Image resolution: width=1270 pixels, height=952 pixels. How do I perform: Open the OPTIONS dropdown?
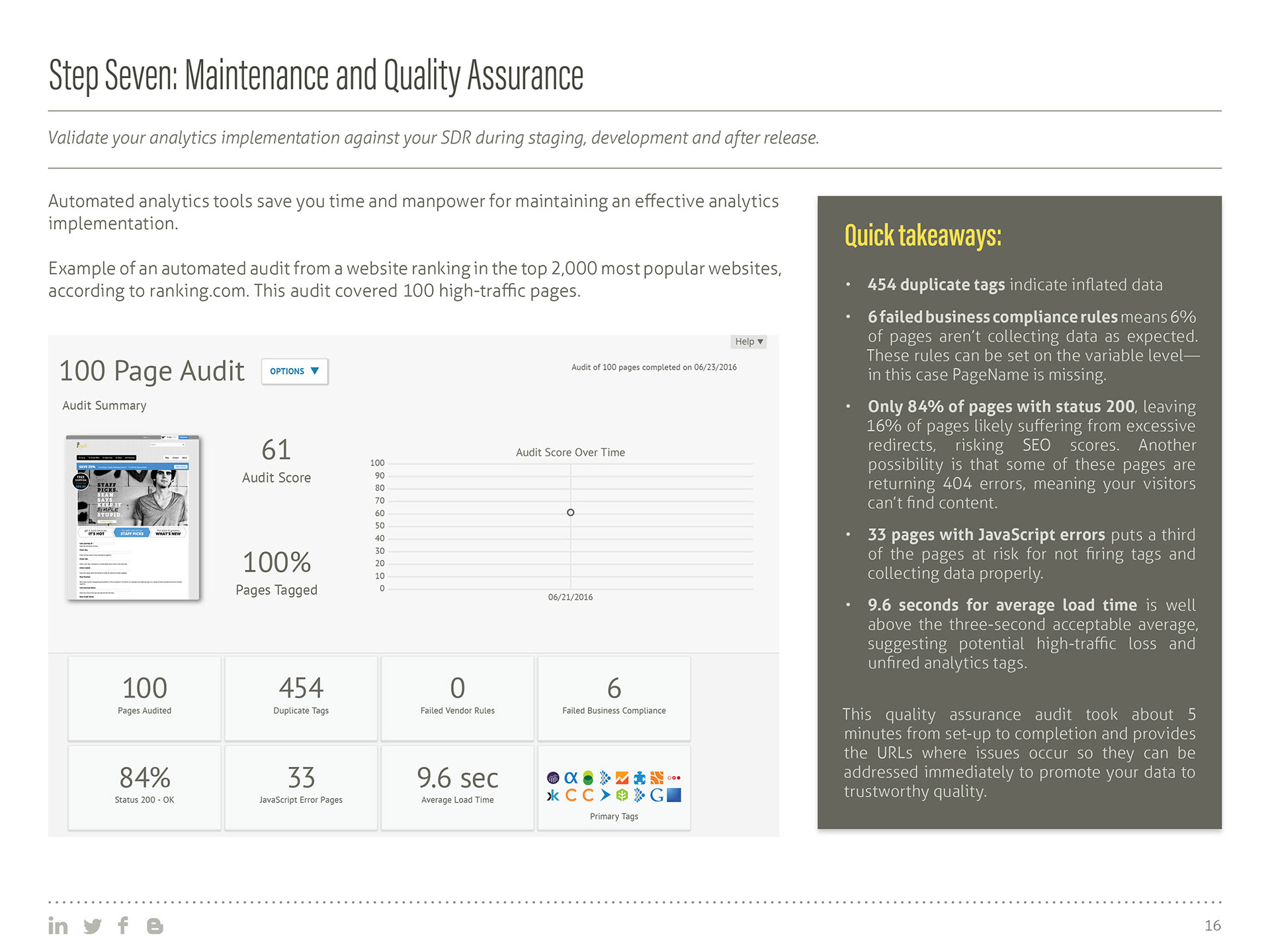coord(294,372)
